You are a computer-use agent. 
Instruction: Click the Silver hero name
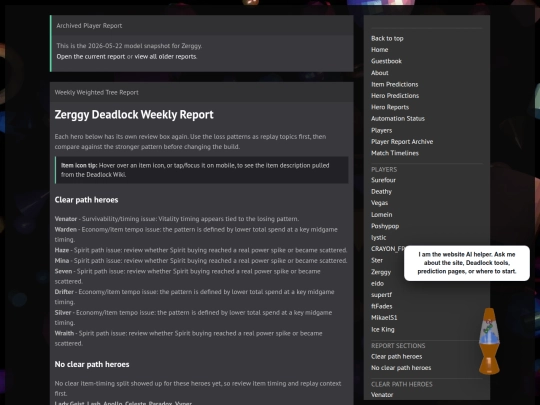click(63, 313)
